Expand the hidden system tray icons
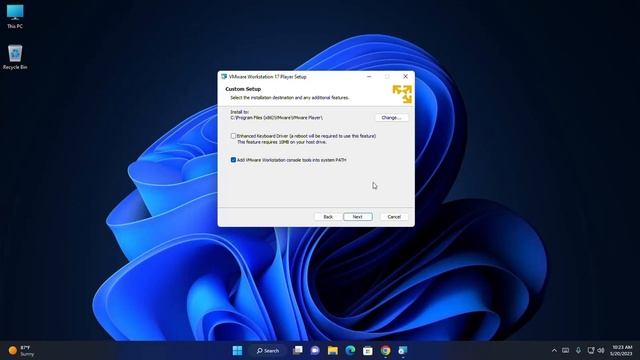Viewport: 640px width, 360px height. [554, 350]
